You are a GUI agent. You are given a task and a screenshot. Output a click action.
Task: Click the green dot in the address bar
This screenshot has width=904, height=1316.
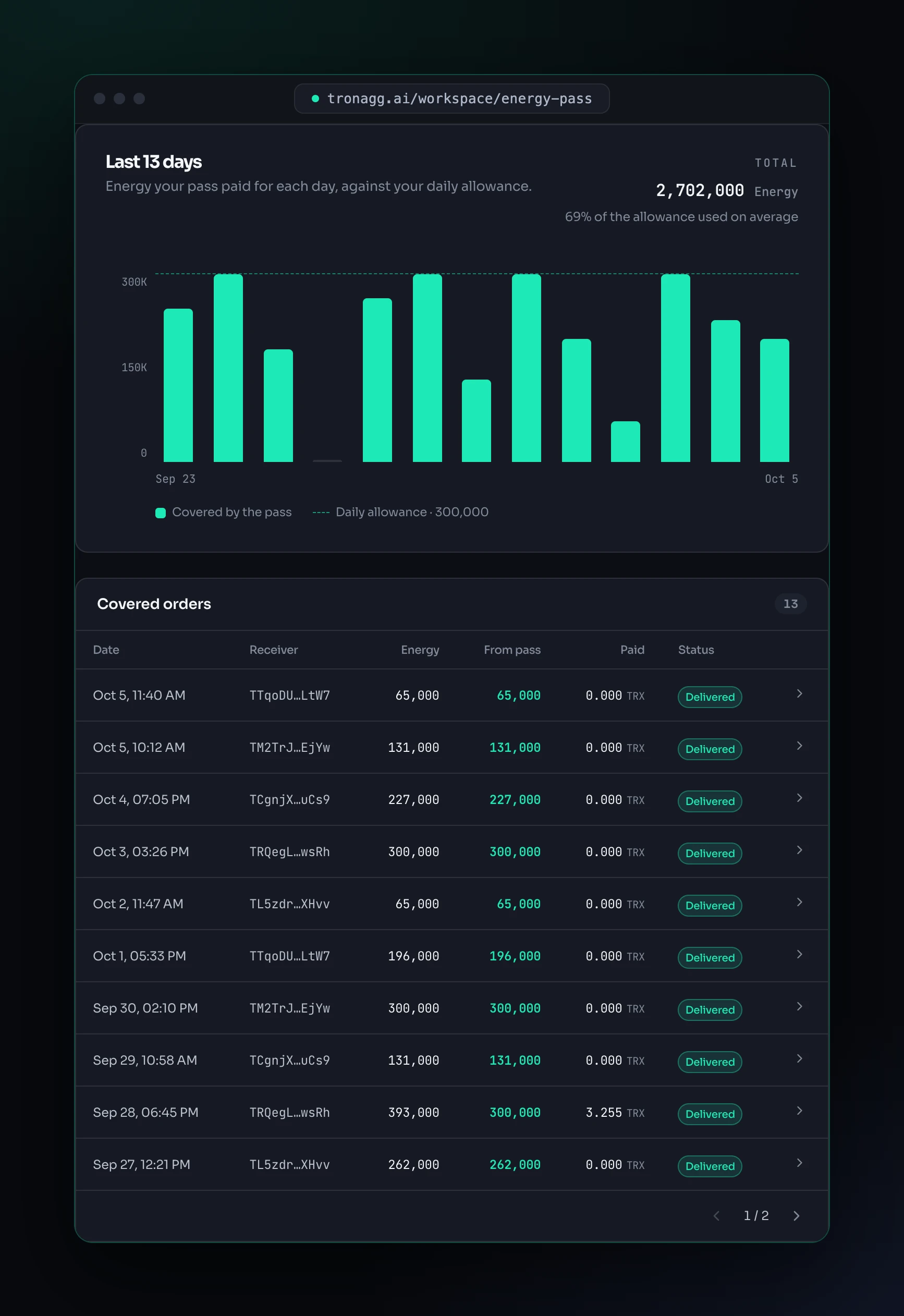click(x=315, y=99)
